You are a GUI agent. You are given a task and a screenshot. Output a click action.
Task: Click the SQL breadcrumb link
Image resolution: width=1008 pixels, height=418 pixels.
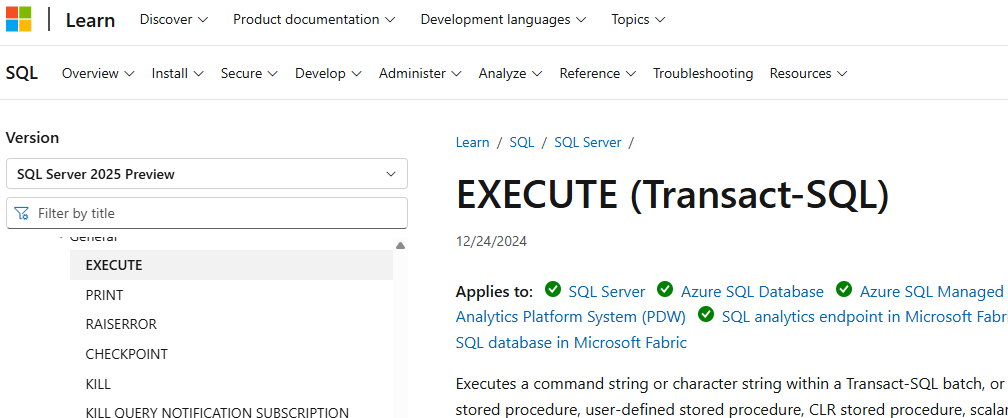[522, 142]
